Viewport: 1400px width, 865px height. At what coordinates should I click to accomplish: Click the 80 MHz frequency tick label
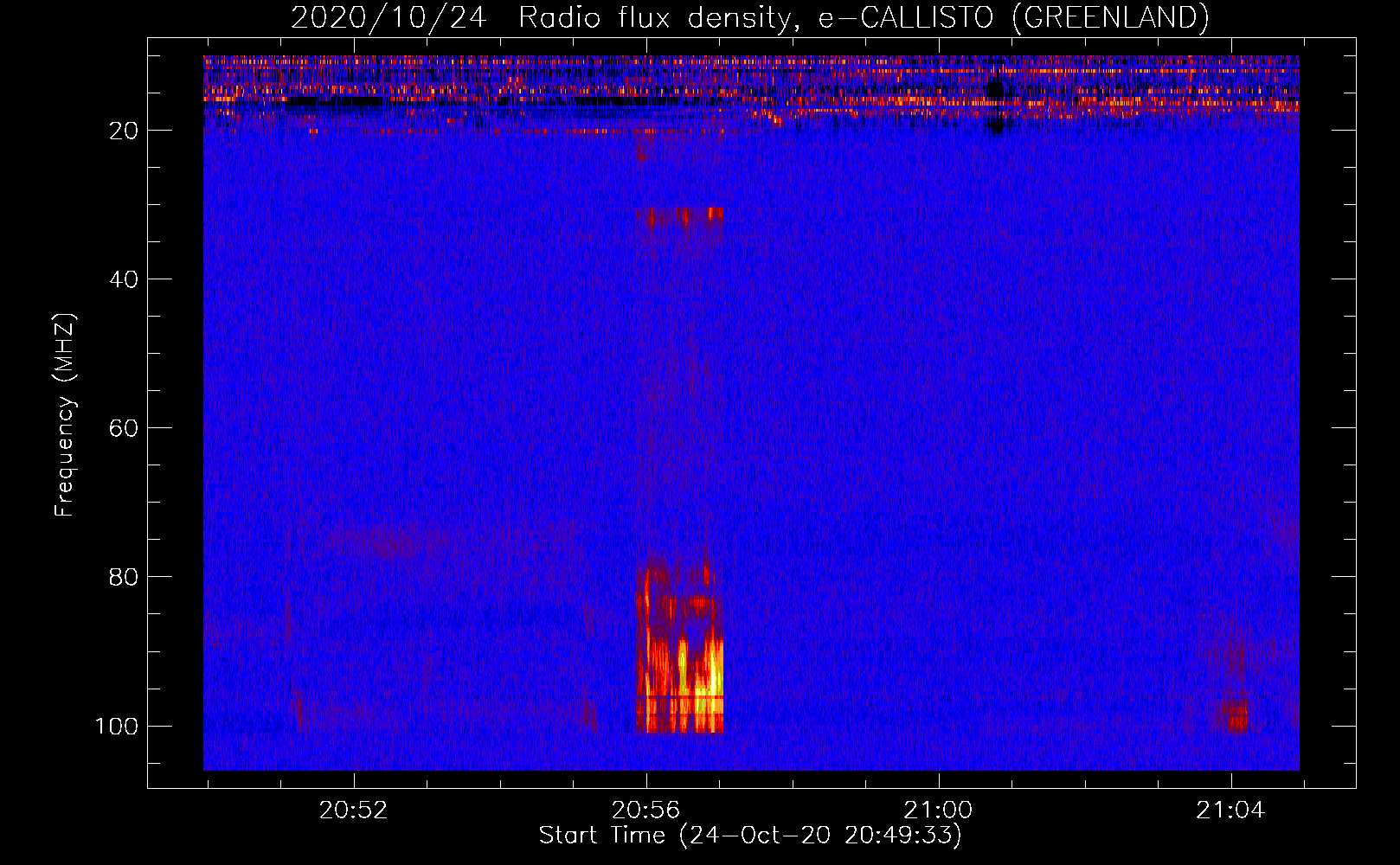pos(124,577)
